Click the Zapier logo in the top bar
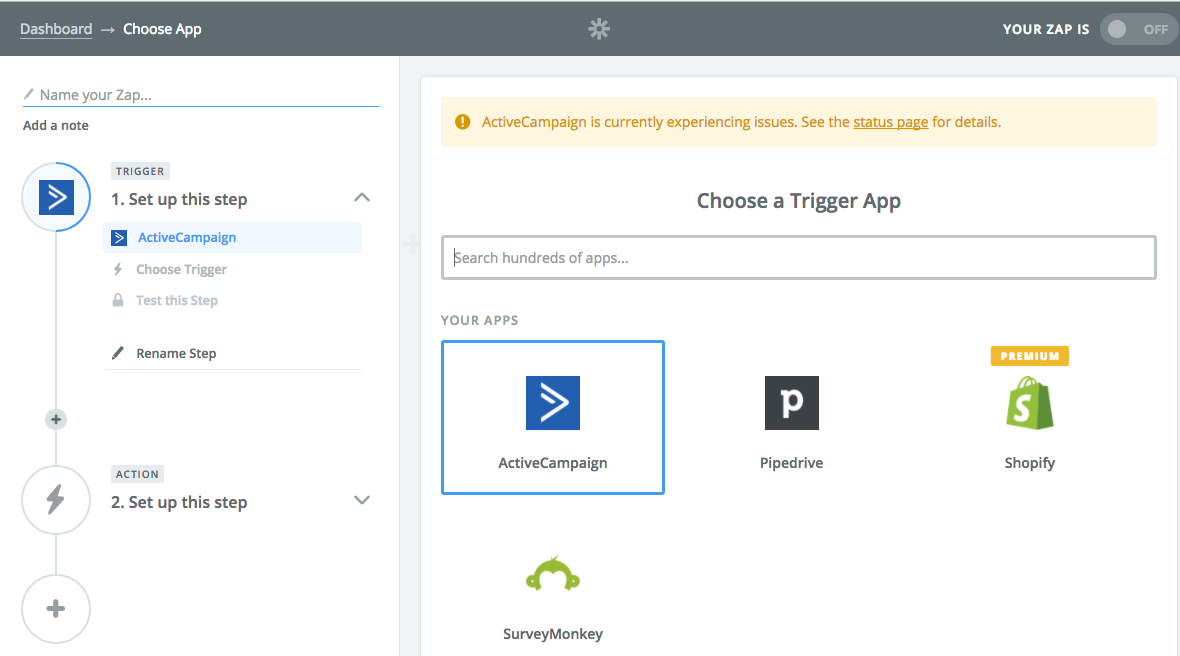1180x656 pixels. pos(598,28)
